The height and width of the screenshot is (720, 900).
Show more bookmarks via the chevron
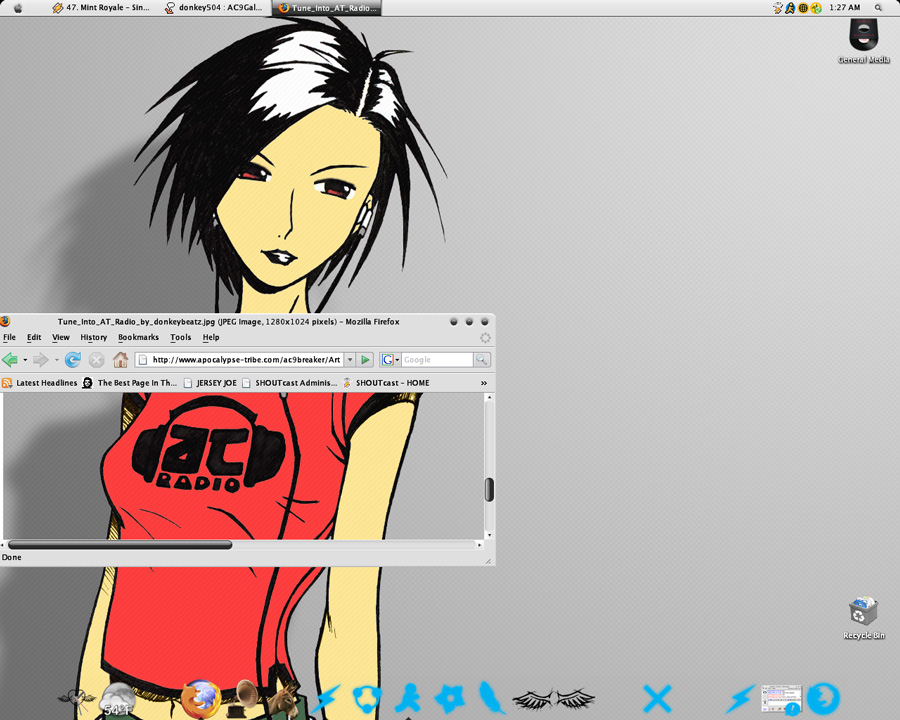click(x=484, y=383)
